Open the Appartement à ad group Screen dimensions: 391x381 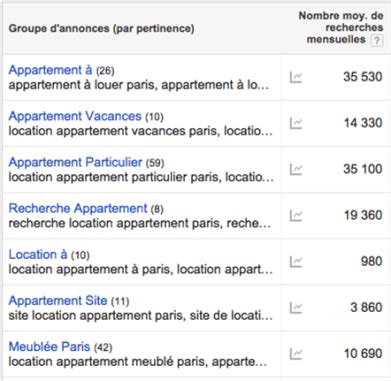pyautogui.click(x=50, y=70)
